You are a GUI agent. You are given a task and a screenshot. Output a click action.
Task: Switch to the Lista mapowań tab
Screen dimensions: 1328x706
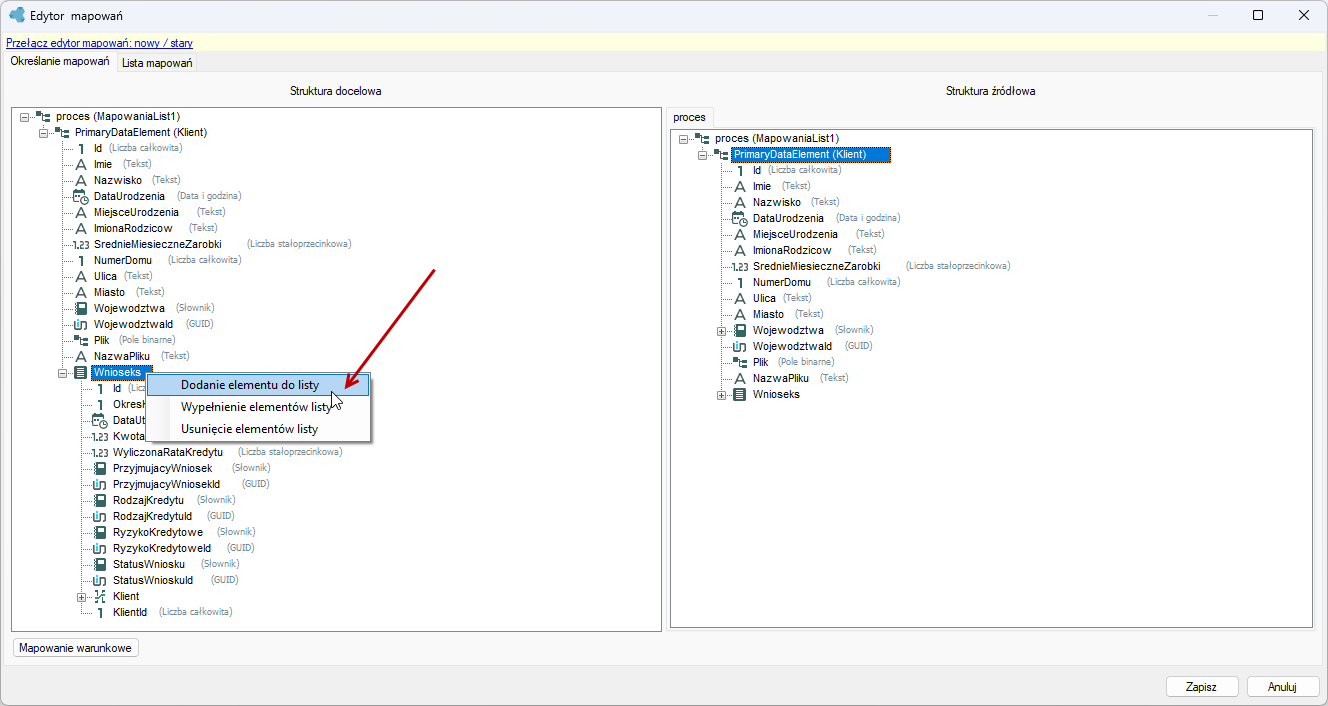[157, 63]
